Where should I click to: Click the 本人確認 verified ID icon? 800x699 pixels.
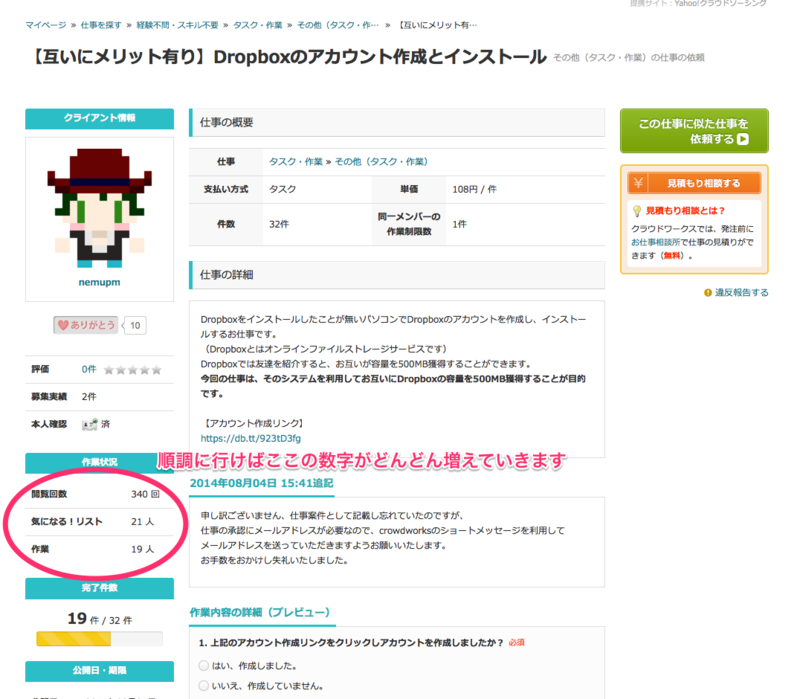[x=90, y=424]
